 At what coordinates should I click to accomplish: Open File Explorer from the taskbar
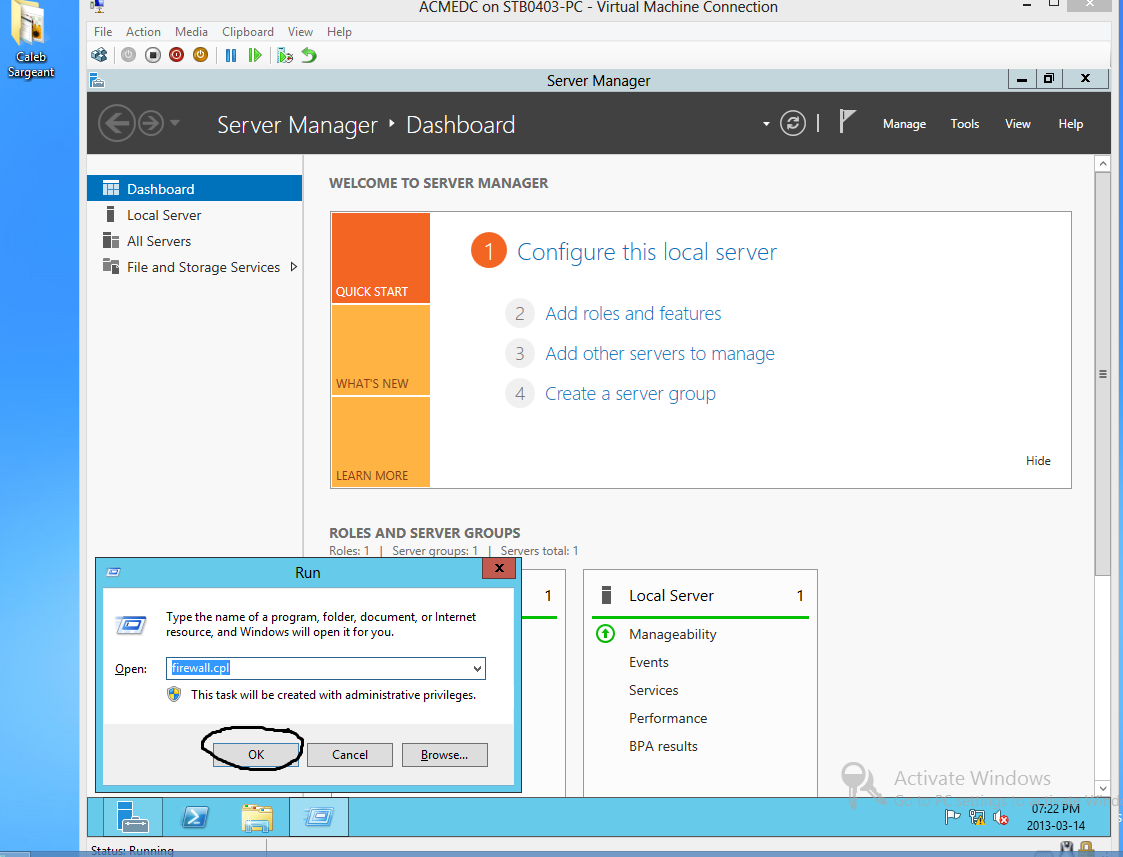point(257,817)
